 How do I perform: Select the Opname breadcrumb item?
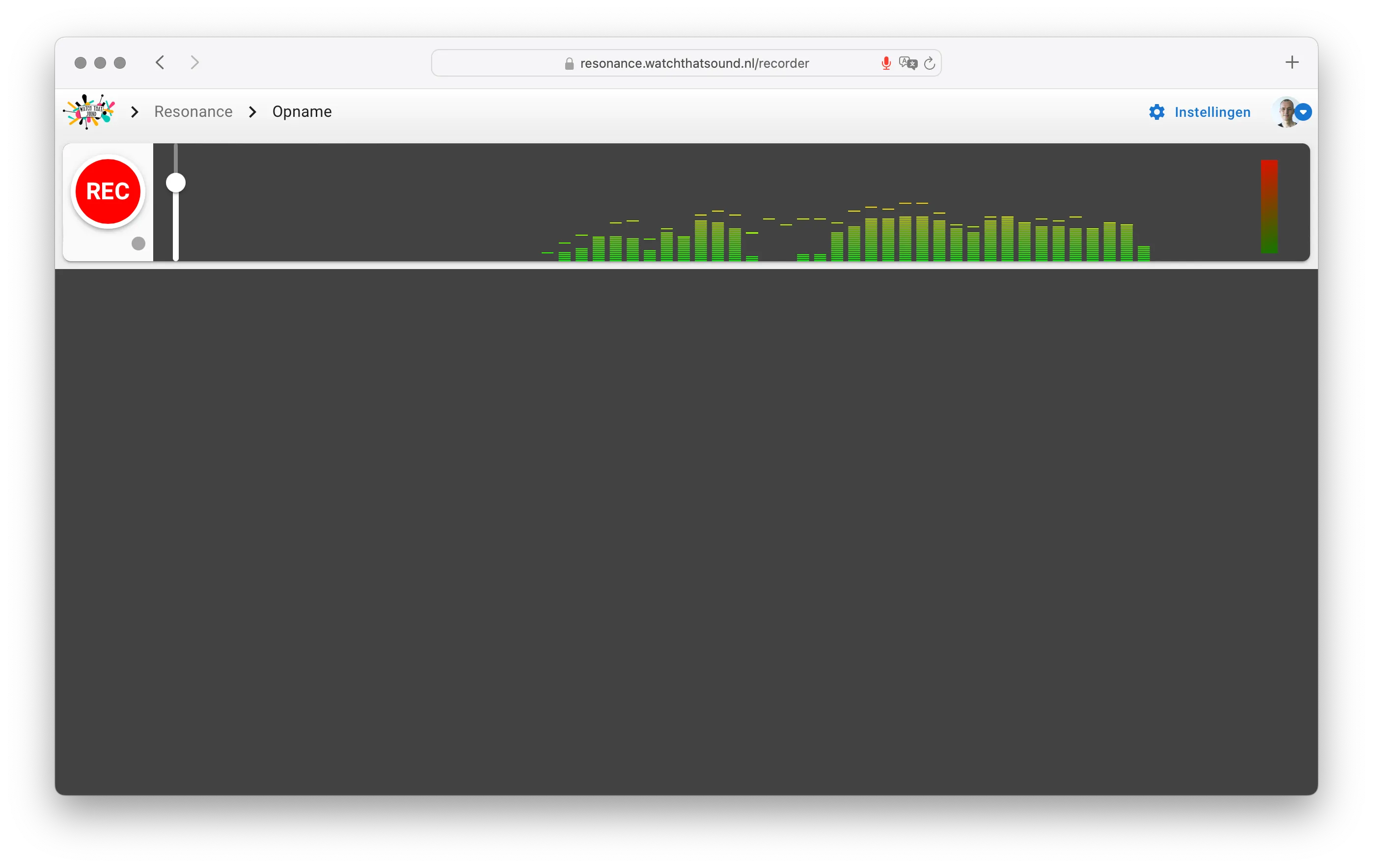[302, 112]
